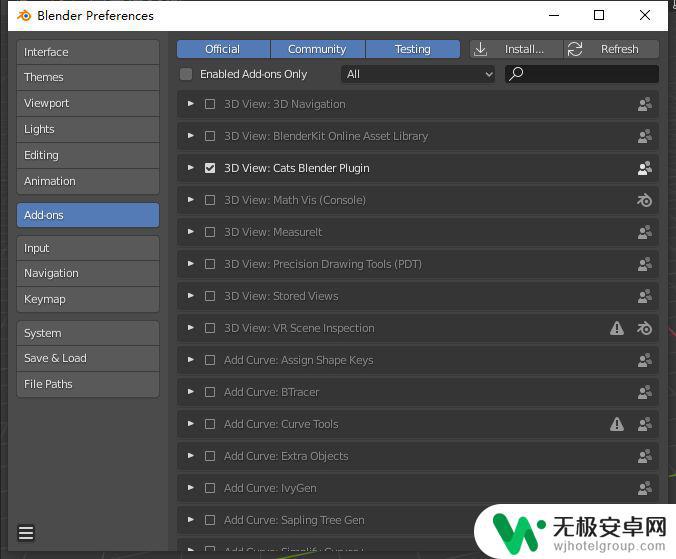
Task: Expand VR Scene Inspection details
Action: [191, 328]
